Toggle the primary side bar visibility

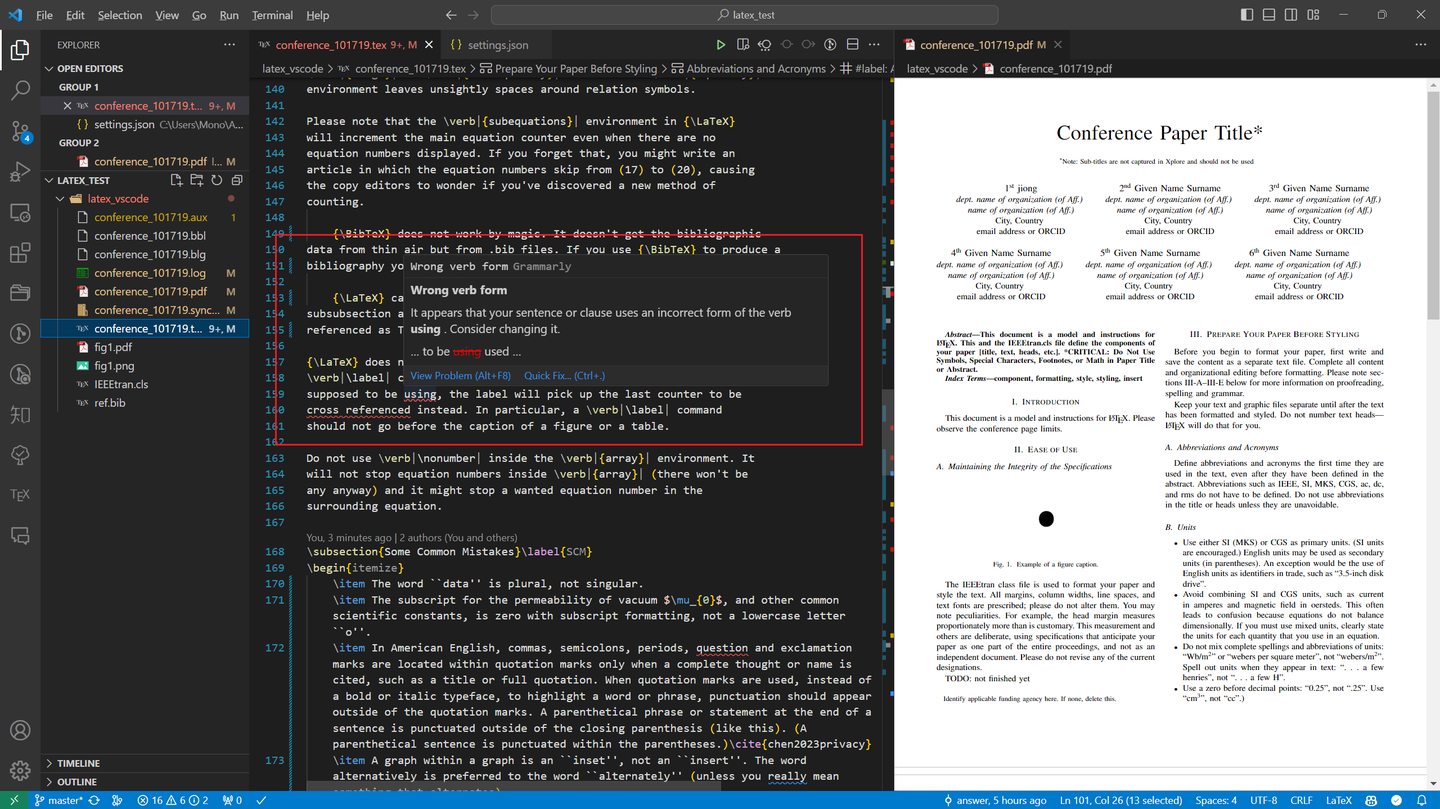pyautogui.click(x=1246, y=14)
